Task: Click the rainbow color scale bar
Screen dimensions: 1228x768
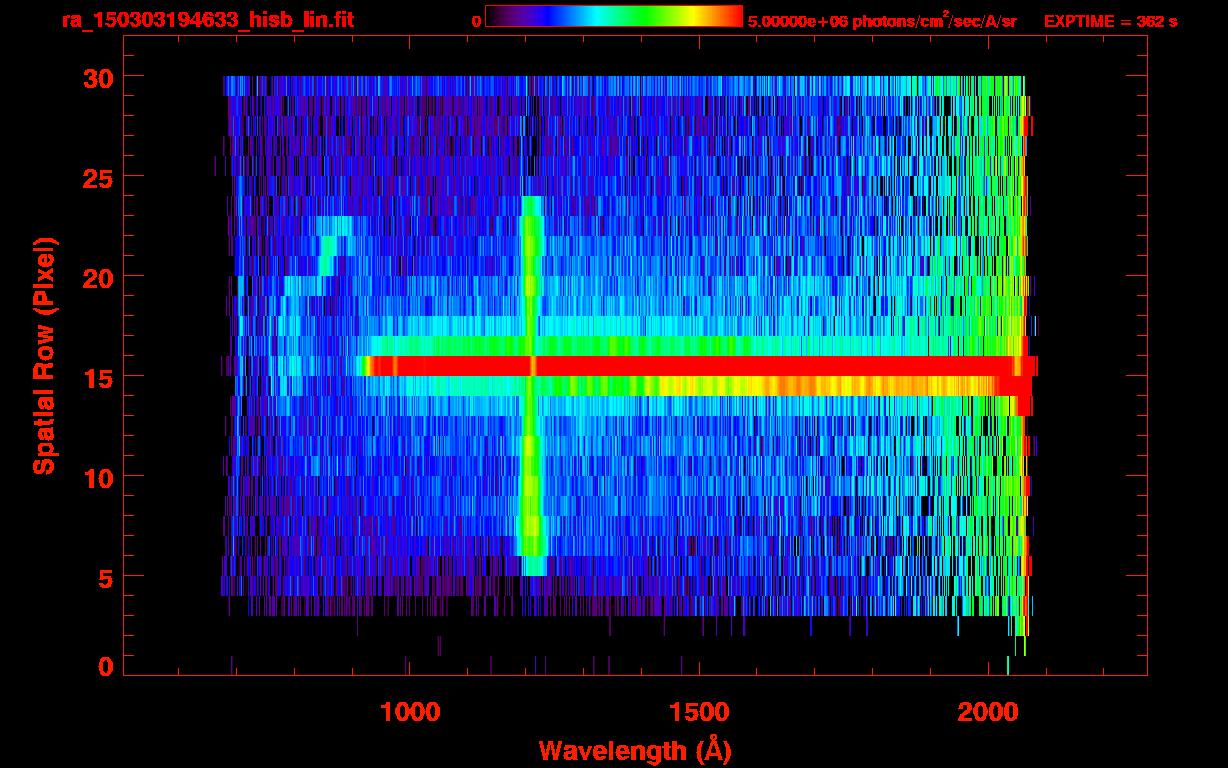Action: 613,16
